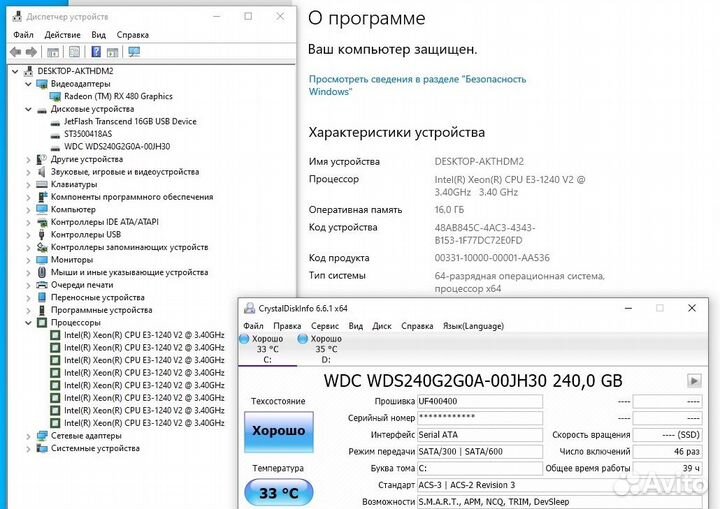The image size is (720, 509).
Task: Click the 33 °C temperature button
Action: pyautogui.click(x=279, y=493)
